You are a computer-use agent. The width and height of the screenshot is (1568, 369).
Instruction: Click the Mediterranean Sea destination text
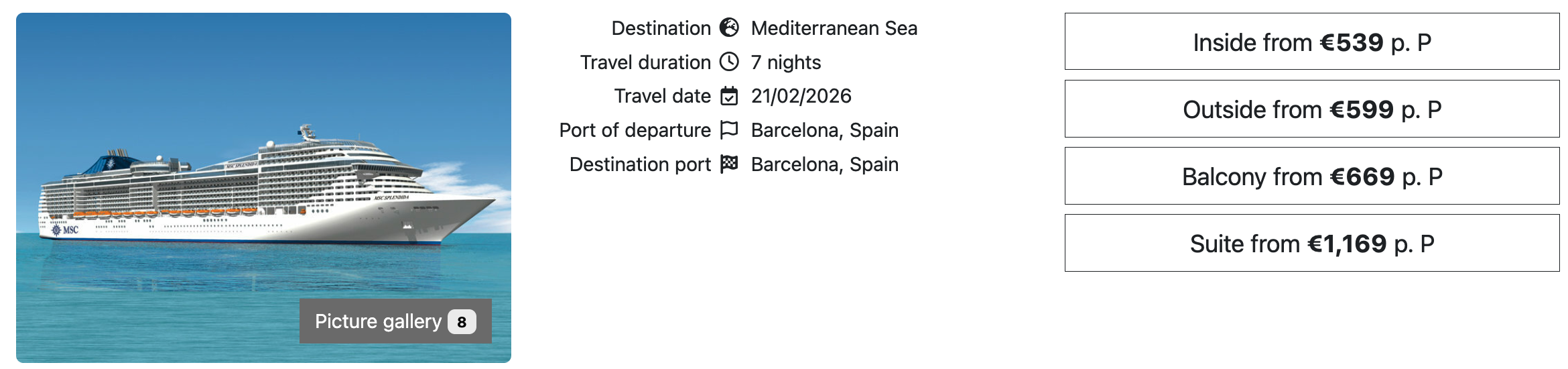[834, 28]
